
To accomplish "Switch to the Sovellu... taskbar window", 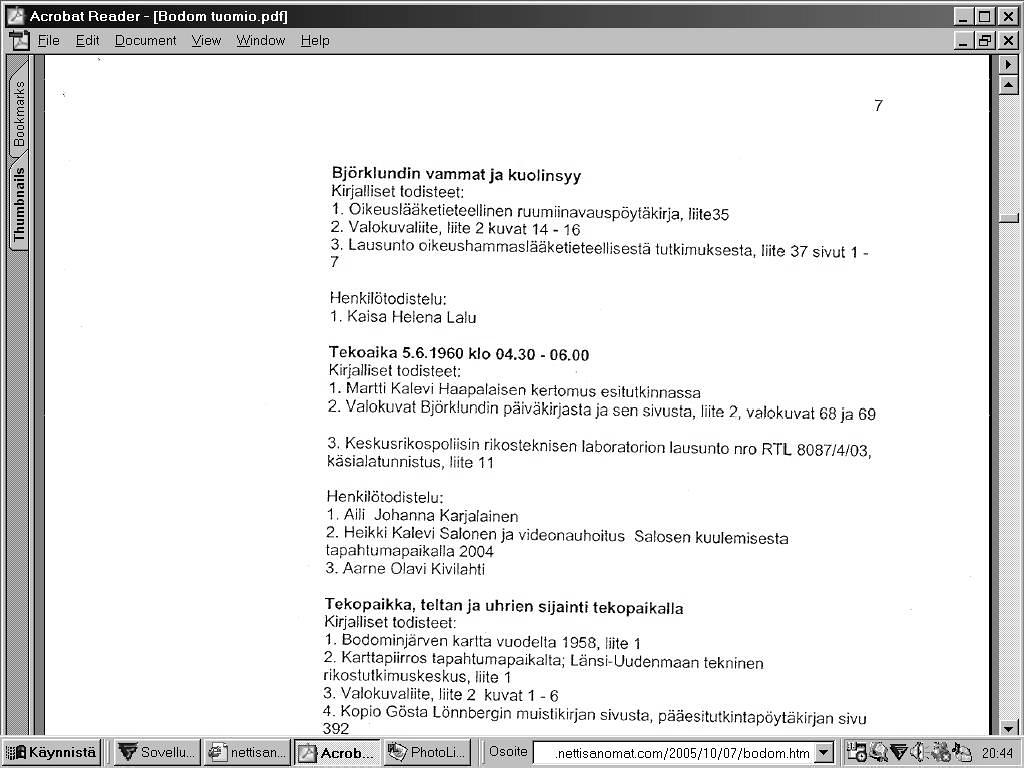I will coord(155,753).
